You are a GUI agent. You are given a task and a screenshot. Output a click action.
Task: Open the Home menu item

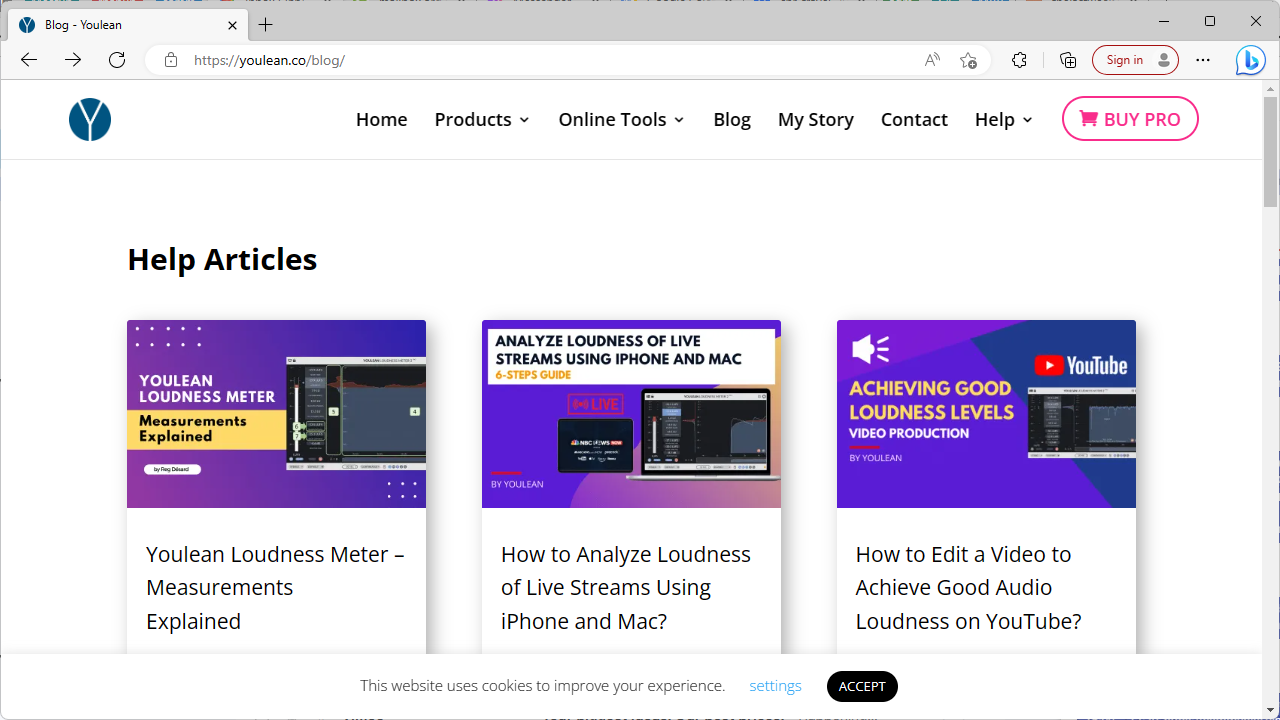(381, 120)
